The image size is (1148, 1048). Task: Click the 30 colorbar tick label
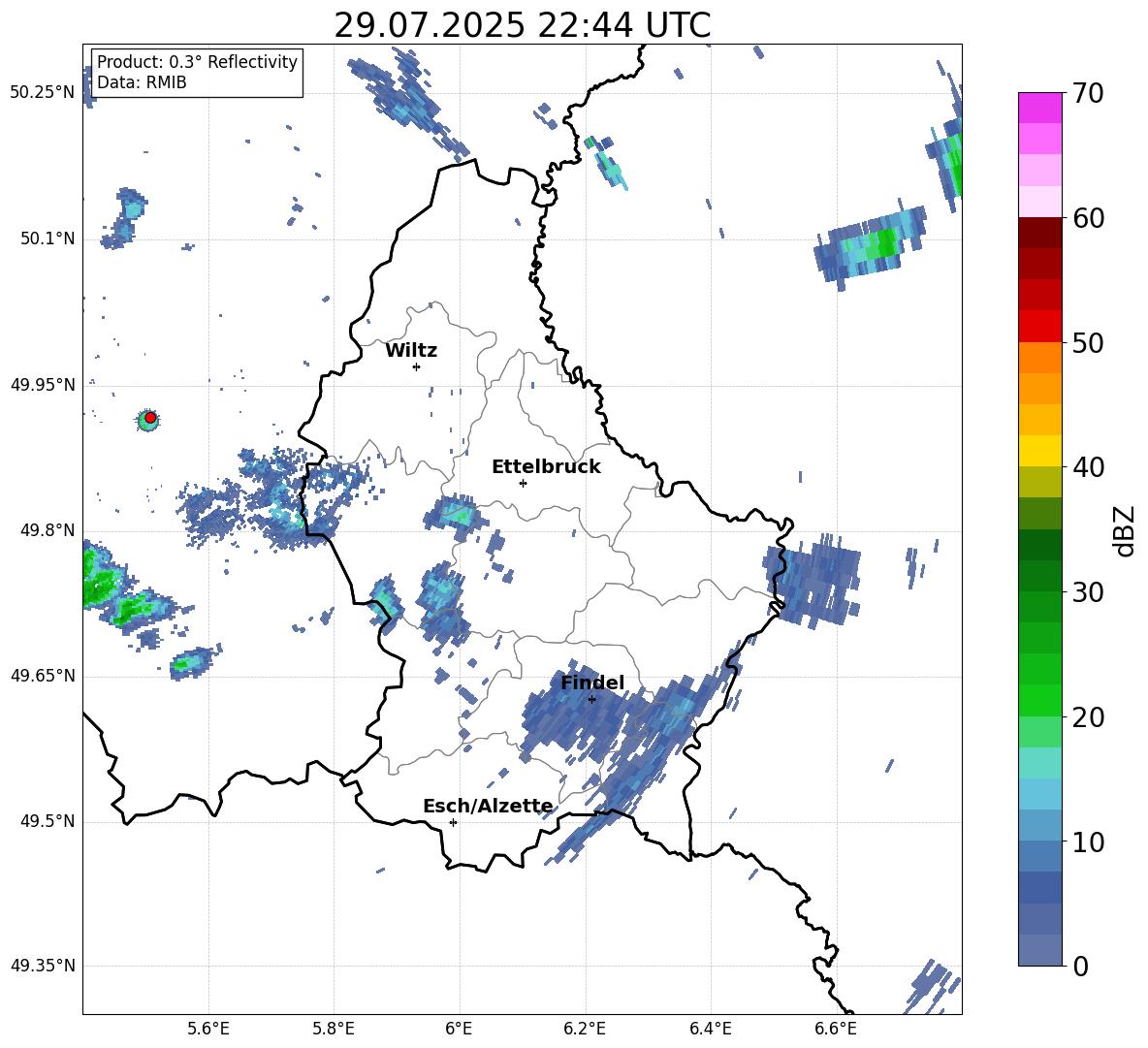1088,592
